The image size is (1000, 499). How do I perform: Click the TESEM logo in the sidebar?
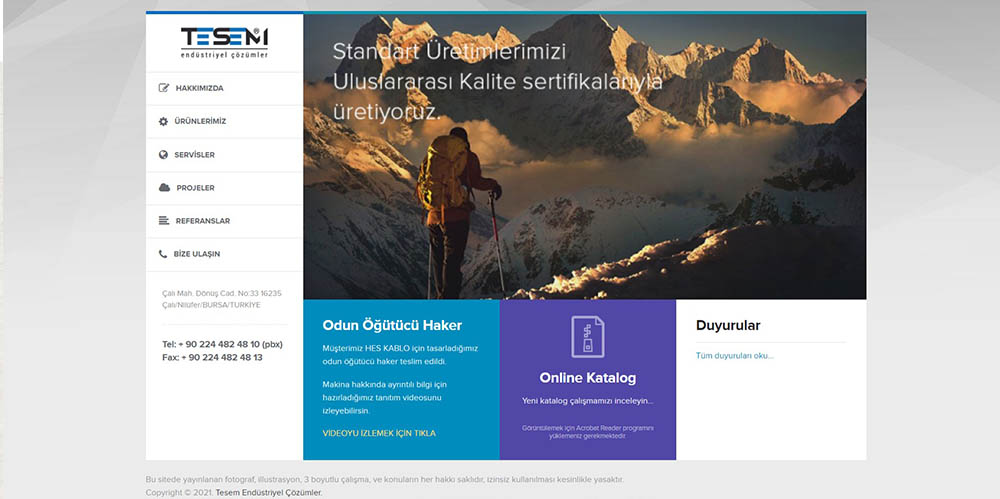[224, 42]
